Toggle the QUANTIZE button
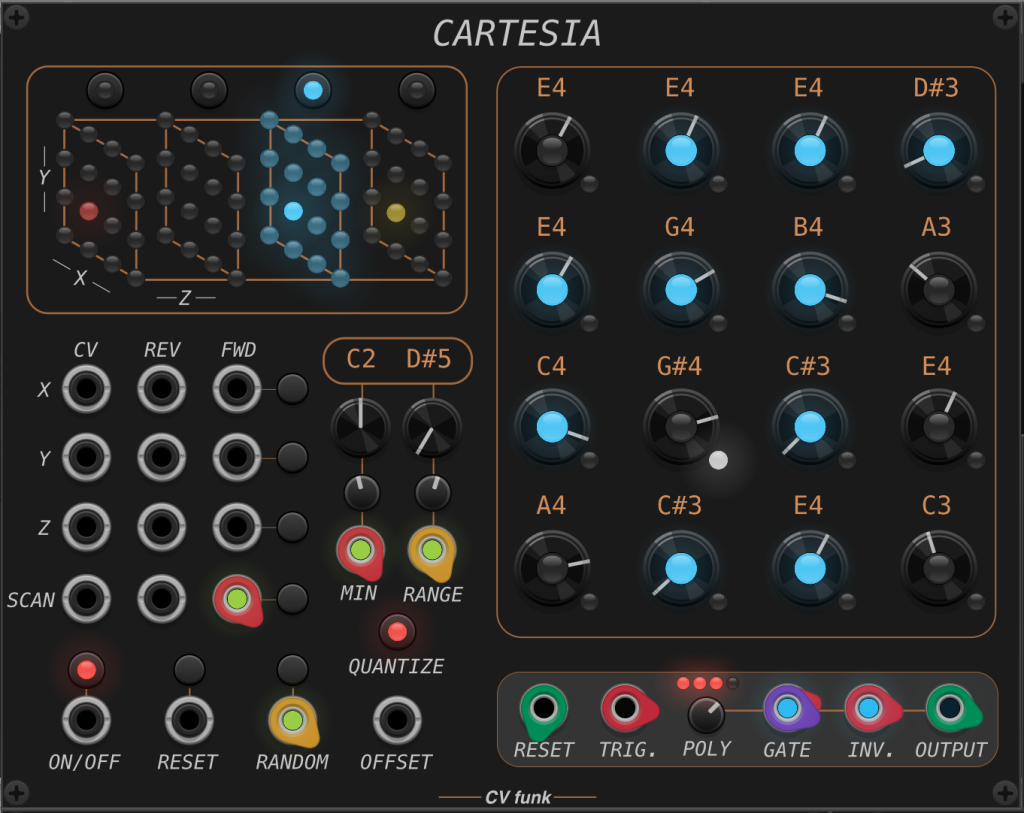The width and height of the screenshot is (1024, 813). [397, 631]
